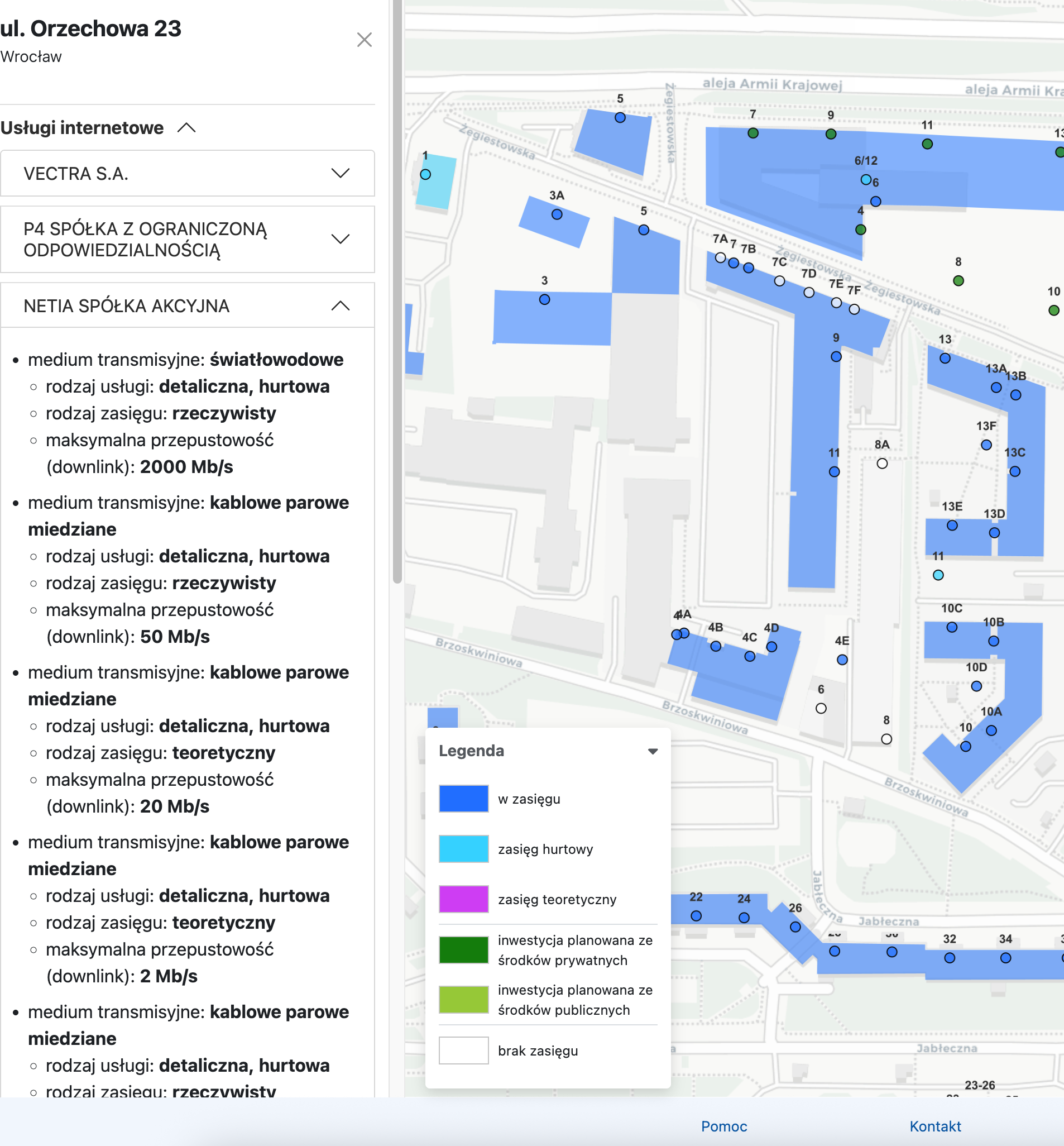Close the ul. Orzechowa 23 details panel
This screenshot has width=1064, height=1146.
click(x=364, y=40)
